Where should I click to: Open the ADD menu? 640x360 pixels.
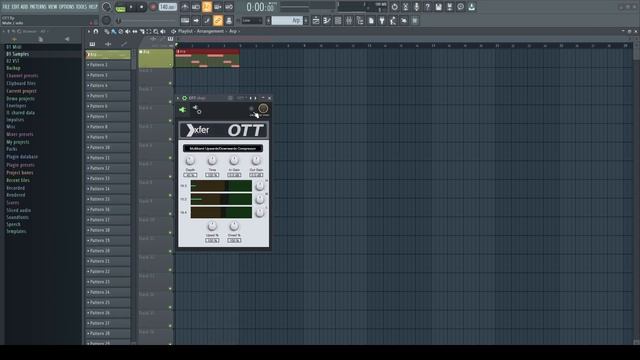(x=24, y=7)
